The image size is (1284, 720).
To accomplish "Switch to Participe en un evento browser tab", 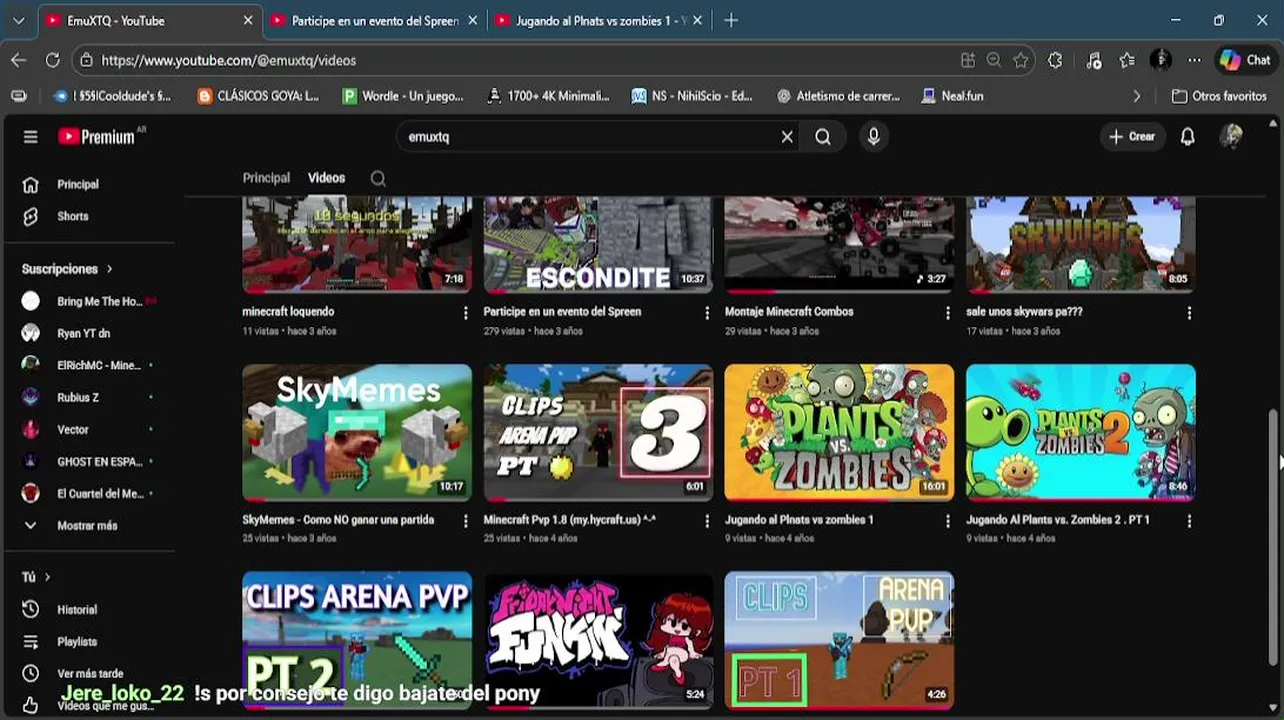I will pos(374,20).
